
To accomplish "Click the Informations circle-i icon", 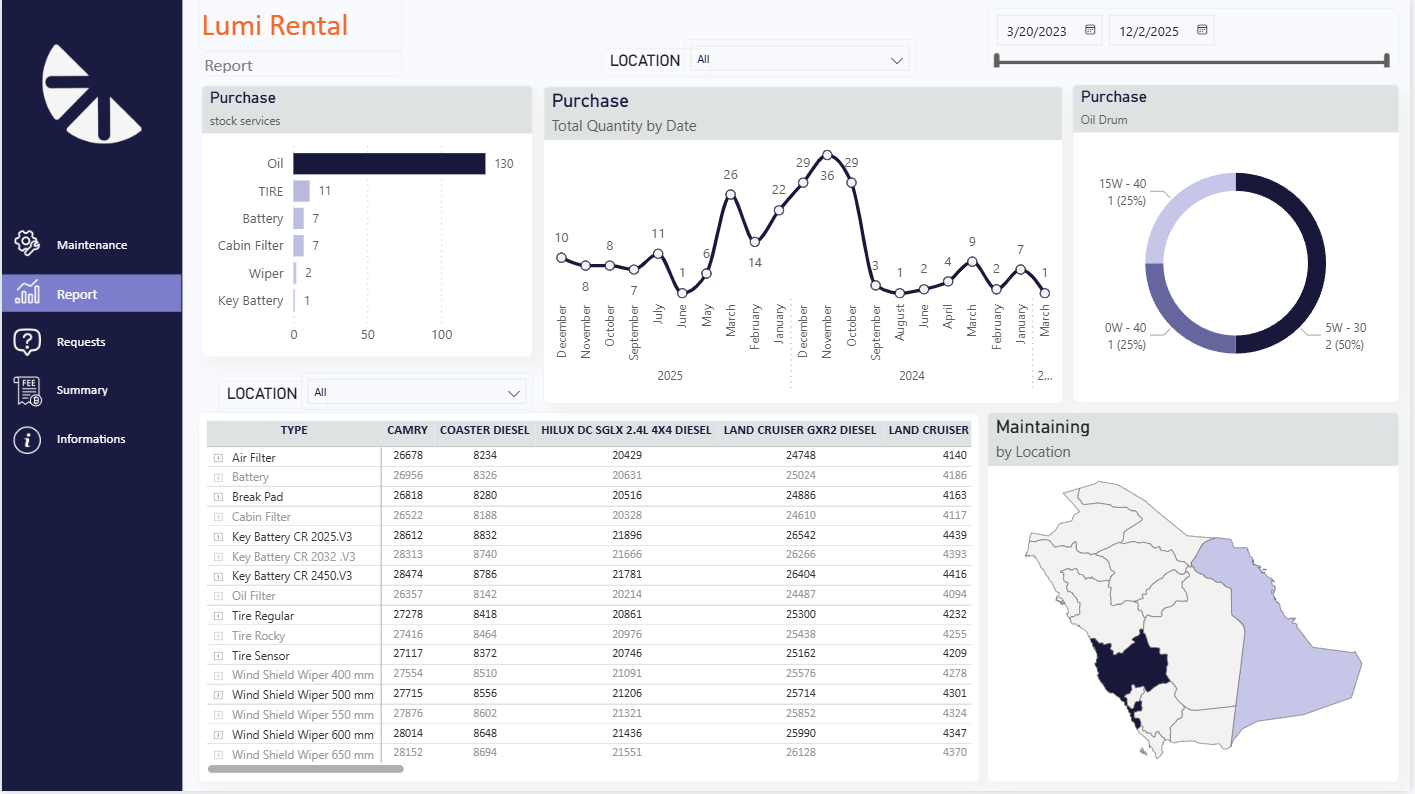I will [x=27, y=439].
